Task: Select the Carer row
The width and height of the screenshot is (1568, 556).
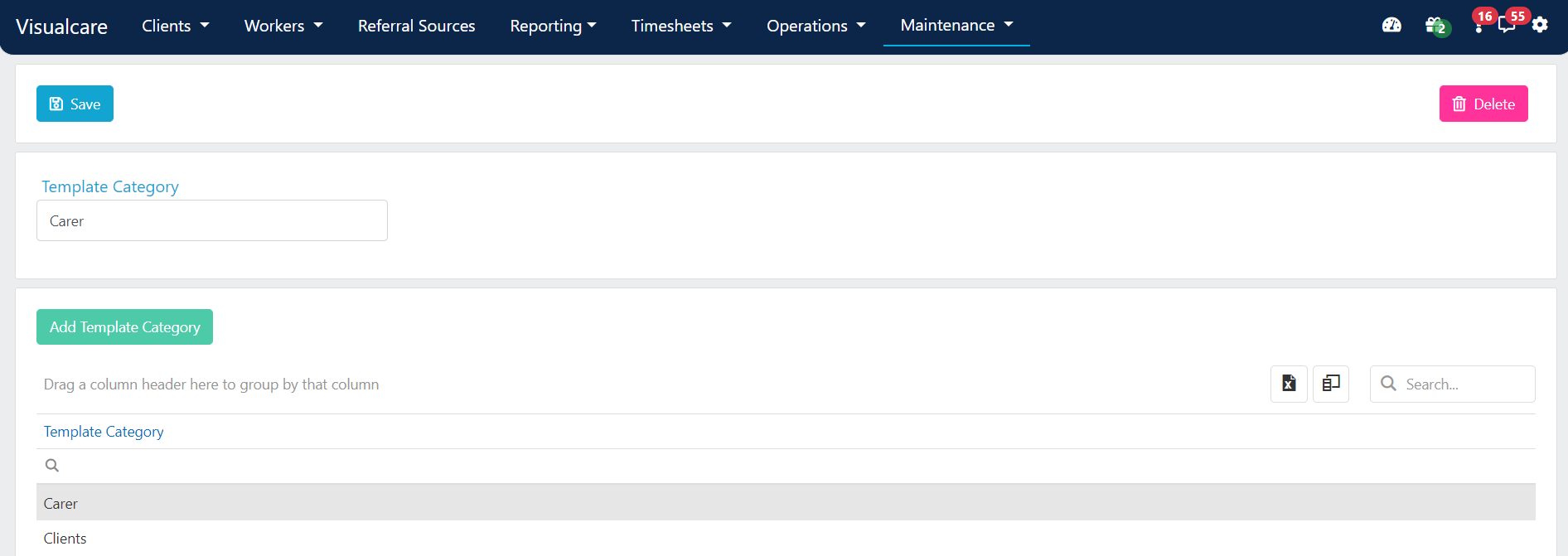Action: (786, 503)
